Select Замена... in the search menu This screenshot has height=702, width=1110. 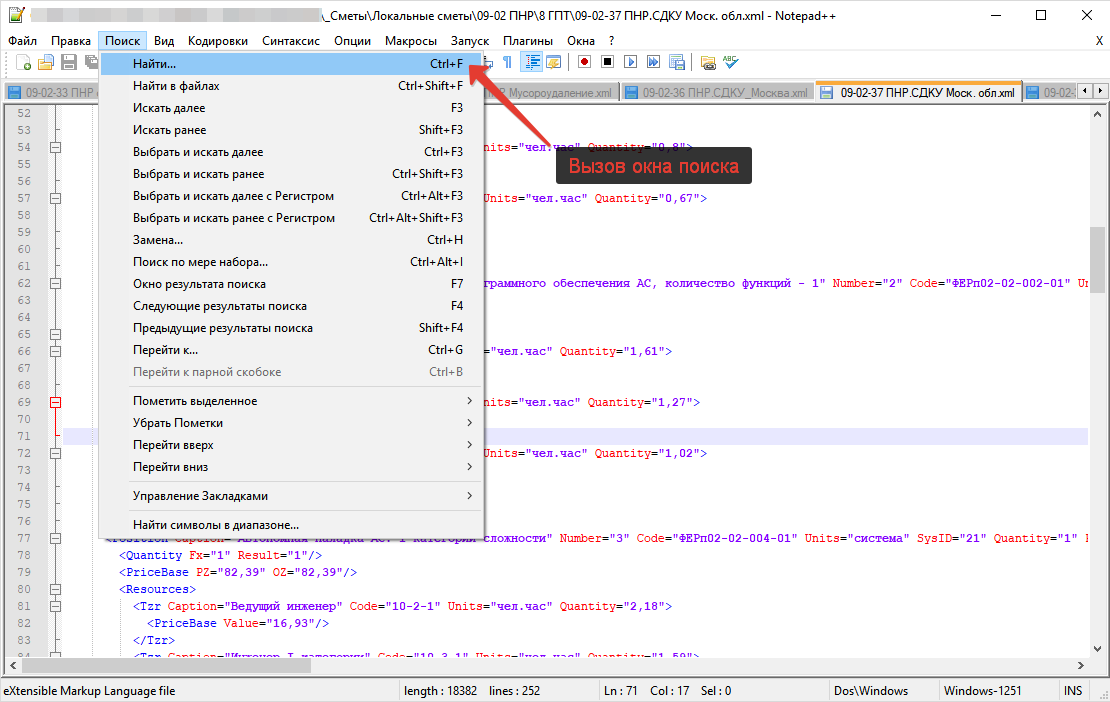(x=158, y=240)
